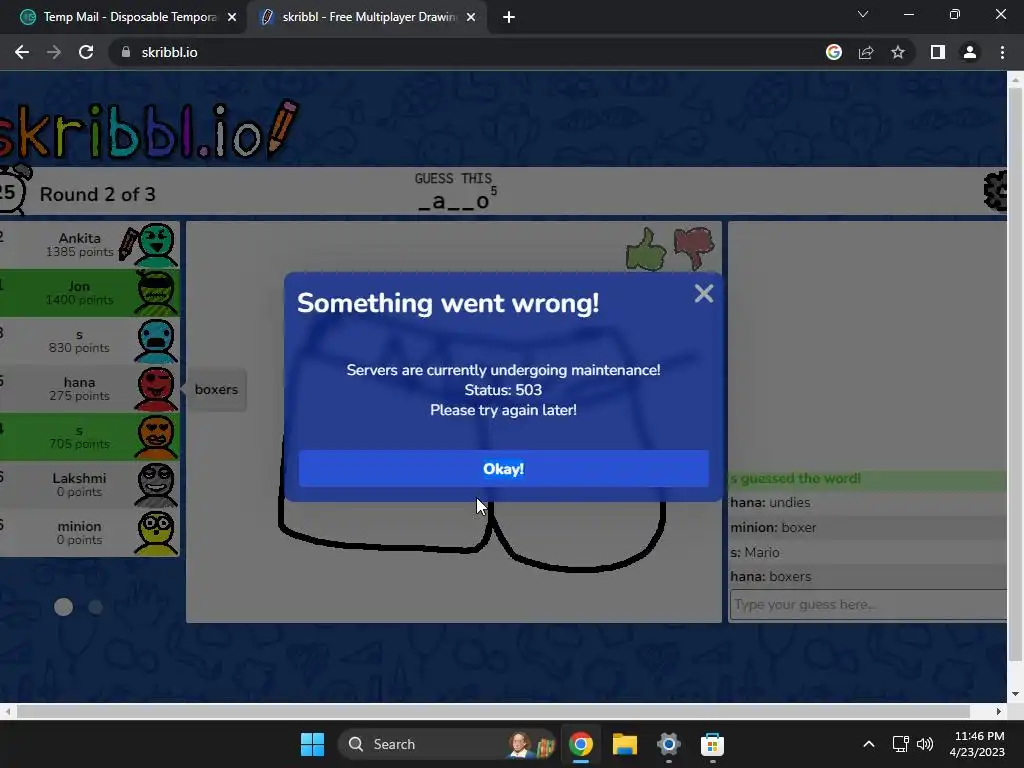Click Lakshmi's gray avatar
1024x768 pixels.
(156, 485)
